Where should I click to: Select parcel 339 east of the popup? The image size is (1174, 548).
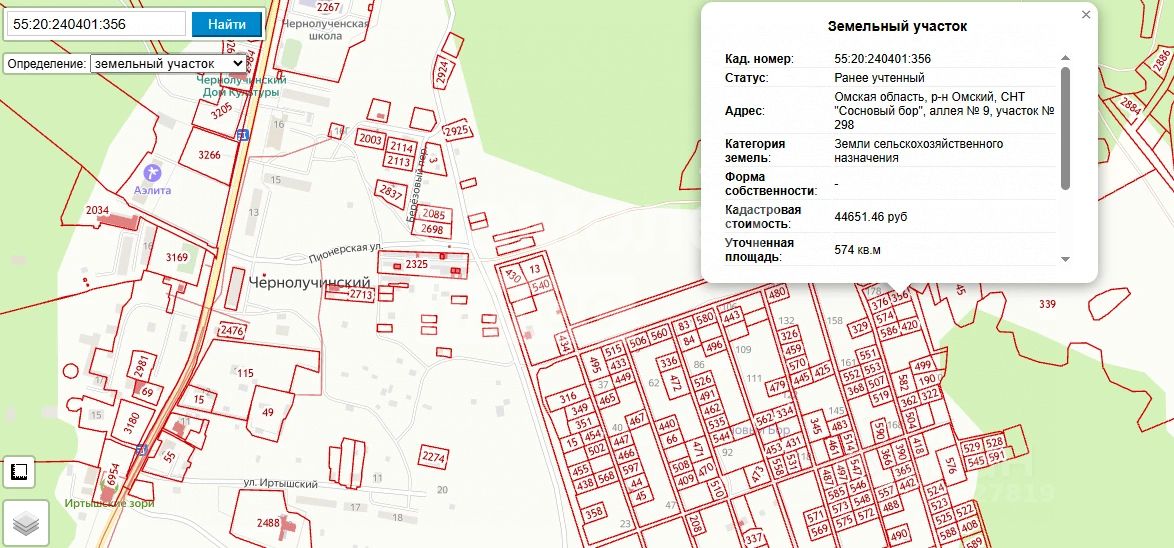point(1047,303)
